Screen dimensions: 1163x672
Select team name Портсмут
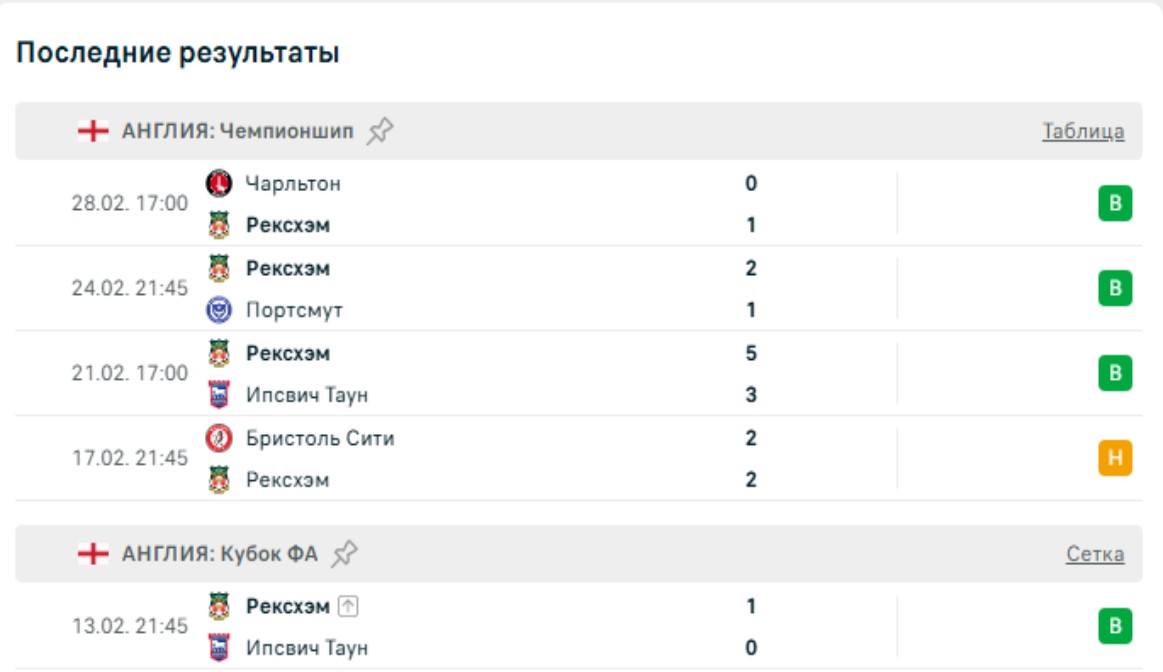click(294, 310)
